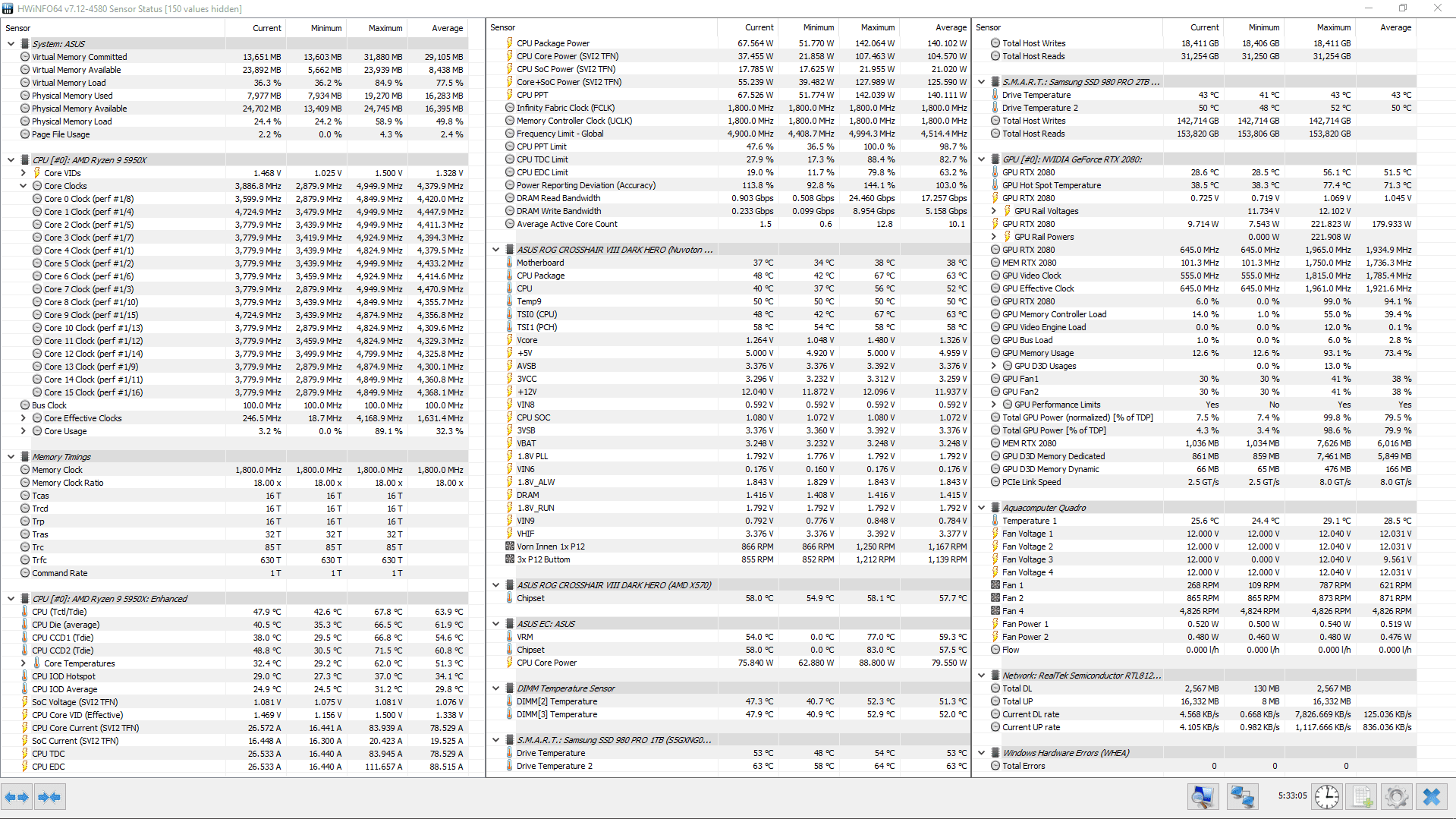Click the thermometer icon beside GPU Hot Spot Temperature

(x=995, y=185)
